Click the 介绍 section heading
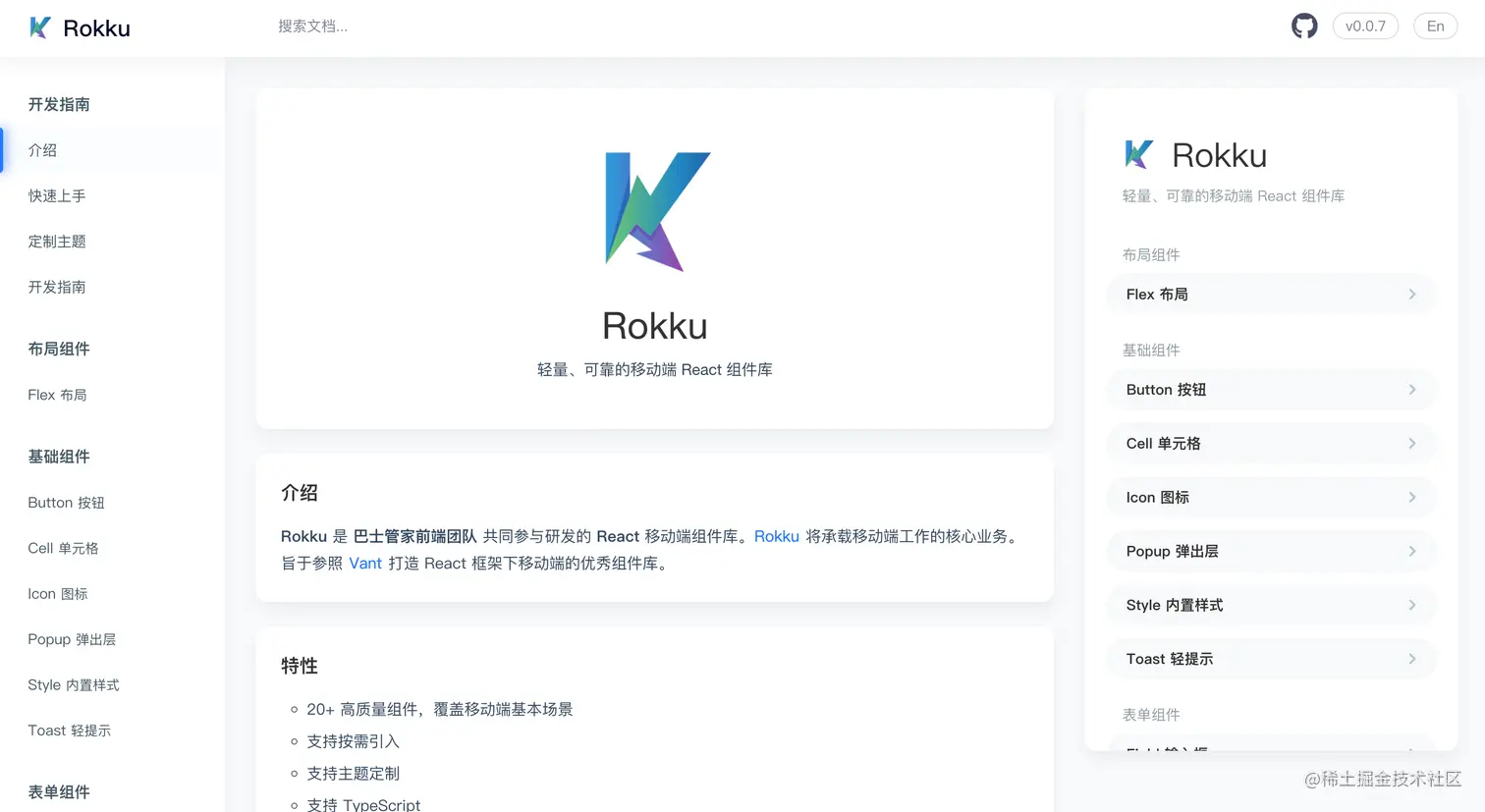 [x=300, y=493]
